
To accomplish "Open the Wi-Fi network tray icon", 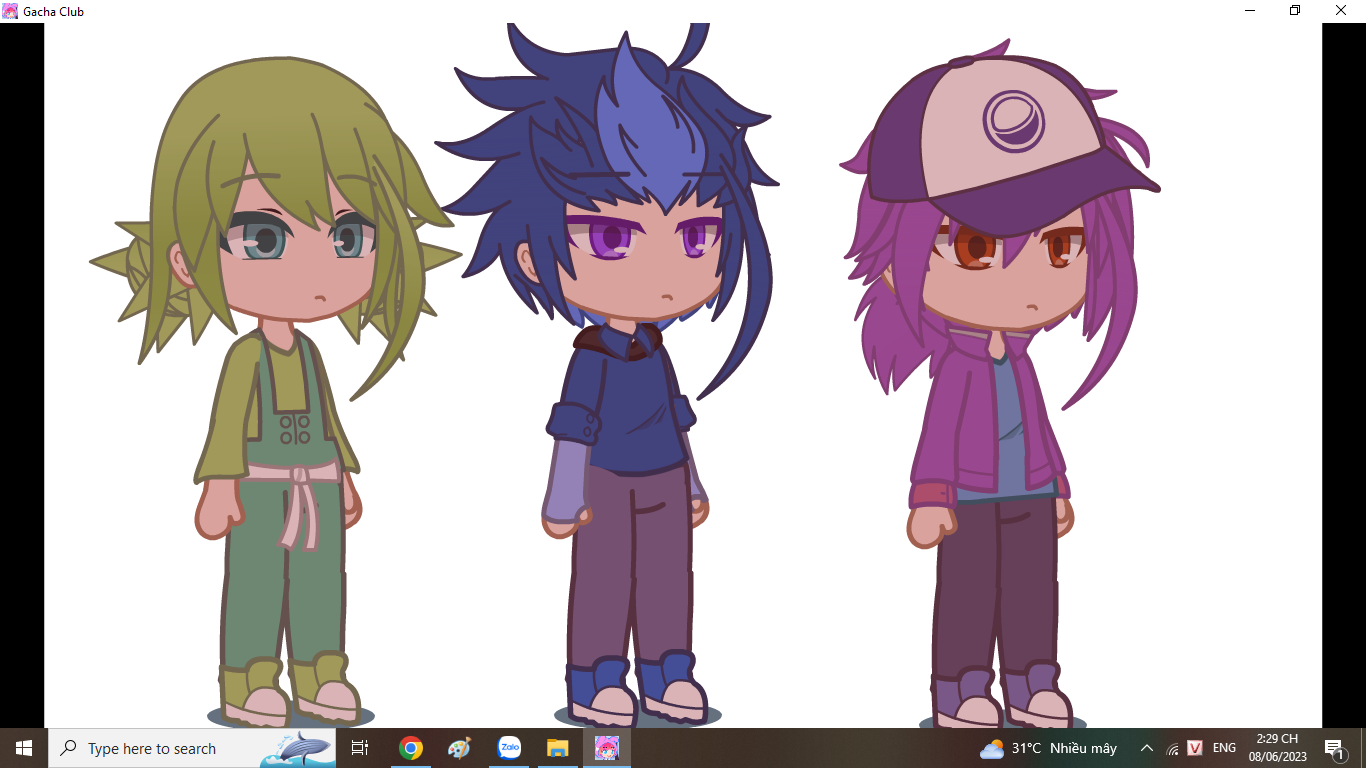I will [1172, 748].
